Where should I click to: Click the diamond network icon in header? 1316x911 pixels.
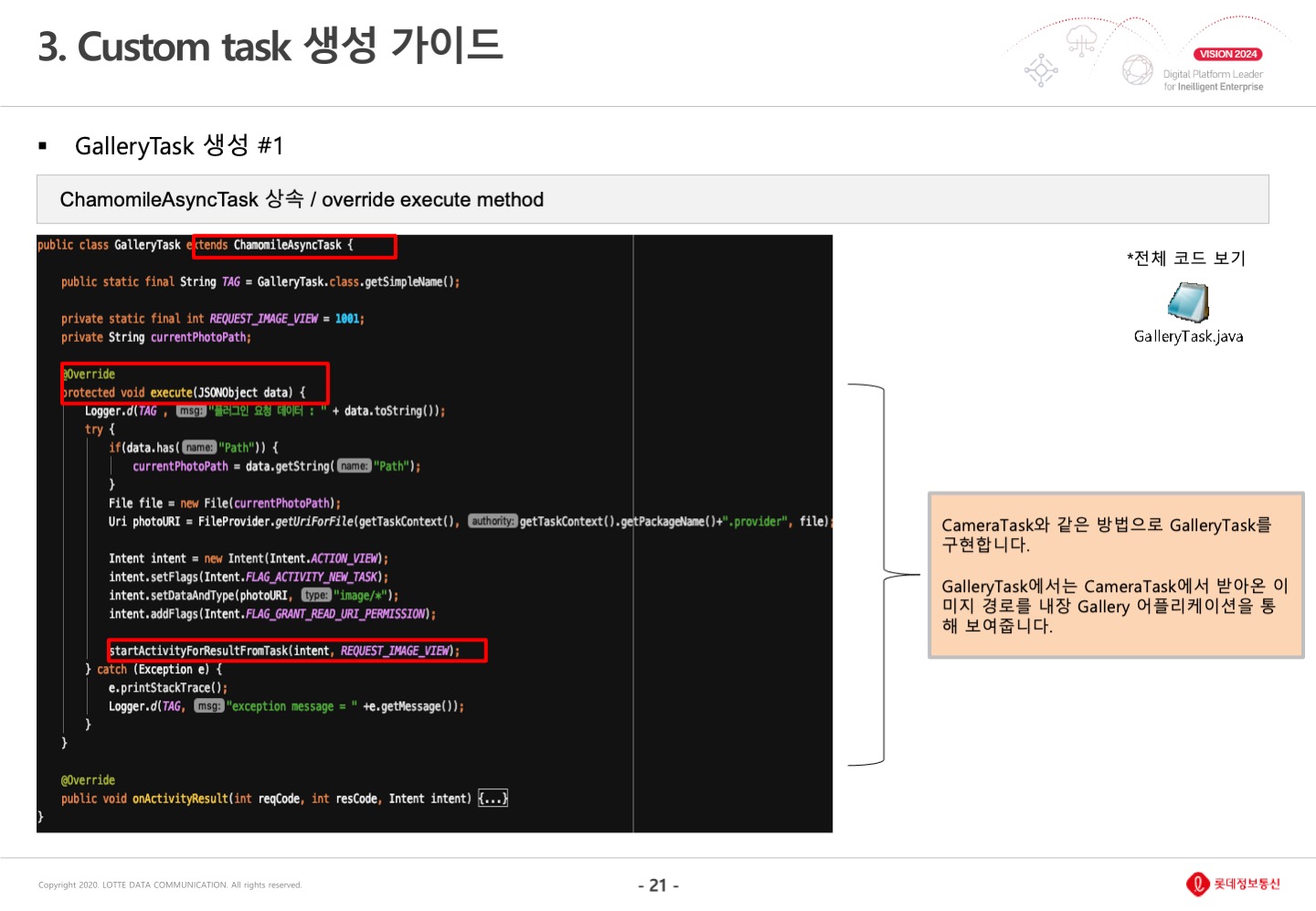1041,70
